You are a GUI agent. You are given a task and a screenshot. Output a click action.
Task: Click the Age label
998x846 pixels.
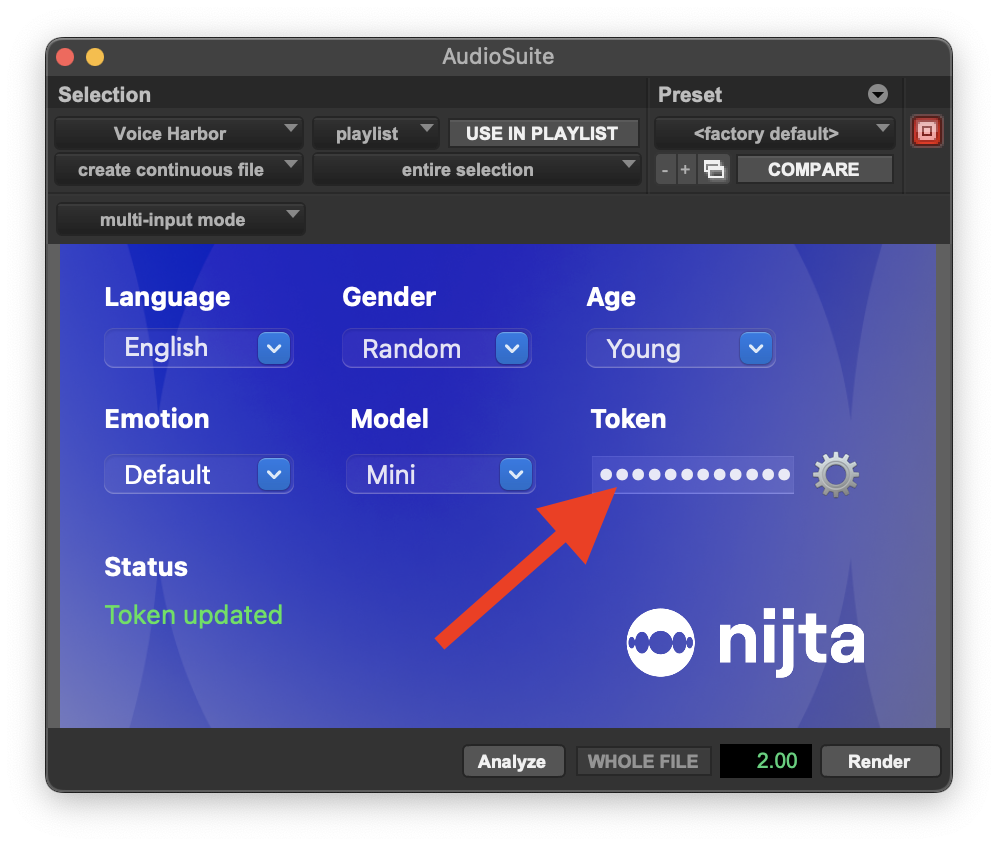coord(611,297)
